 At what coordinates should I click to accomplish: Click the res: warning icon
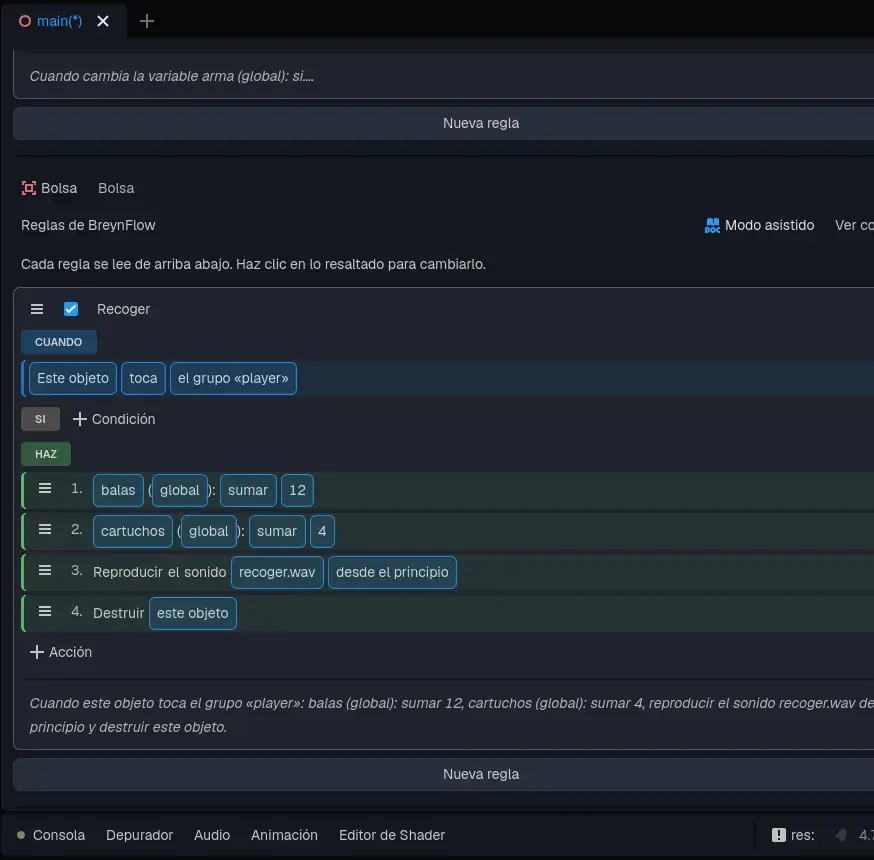(x=779, y=835)
